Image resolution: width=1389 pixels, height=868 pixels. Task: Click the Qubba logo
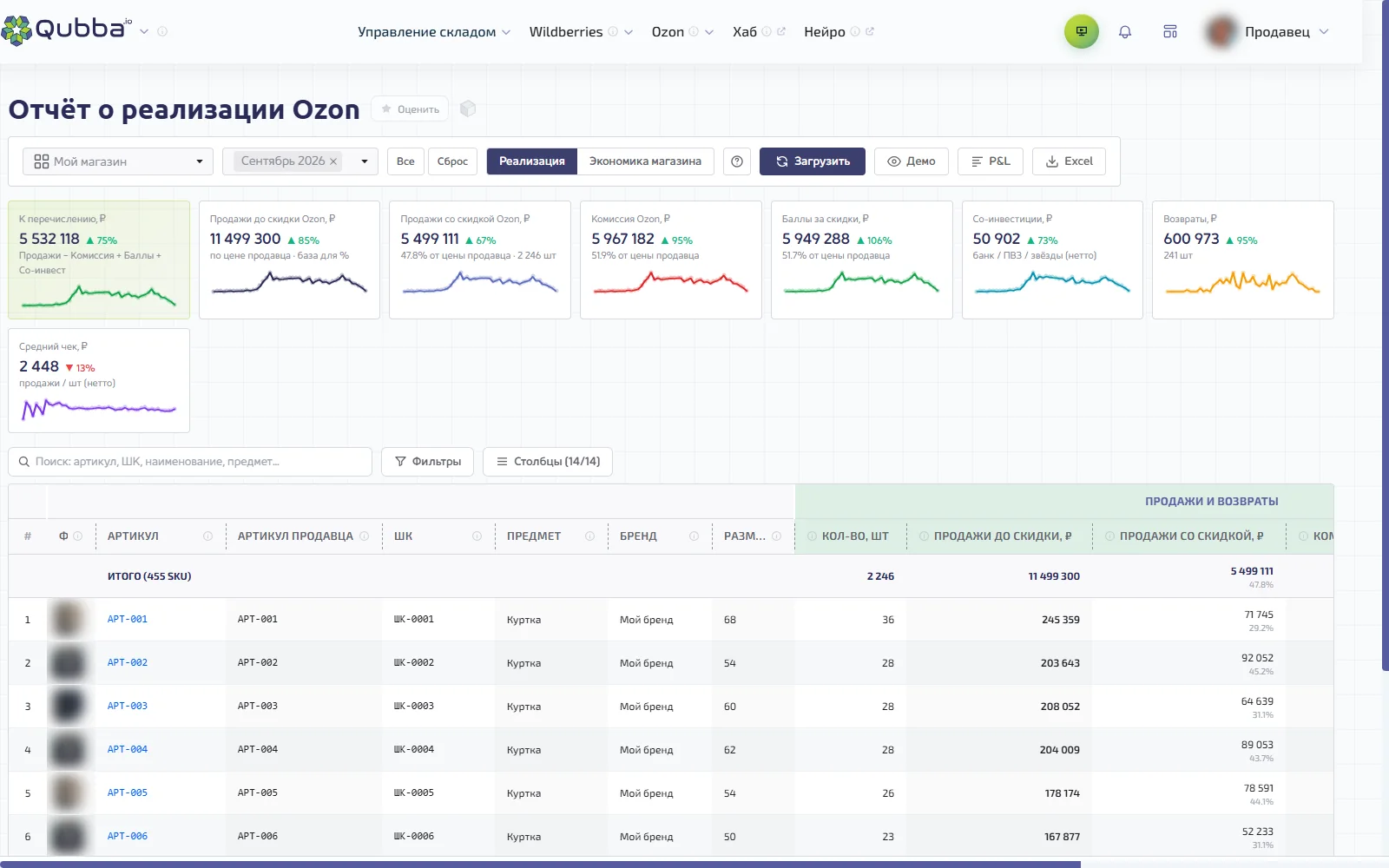click(x=67, y=30)
